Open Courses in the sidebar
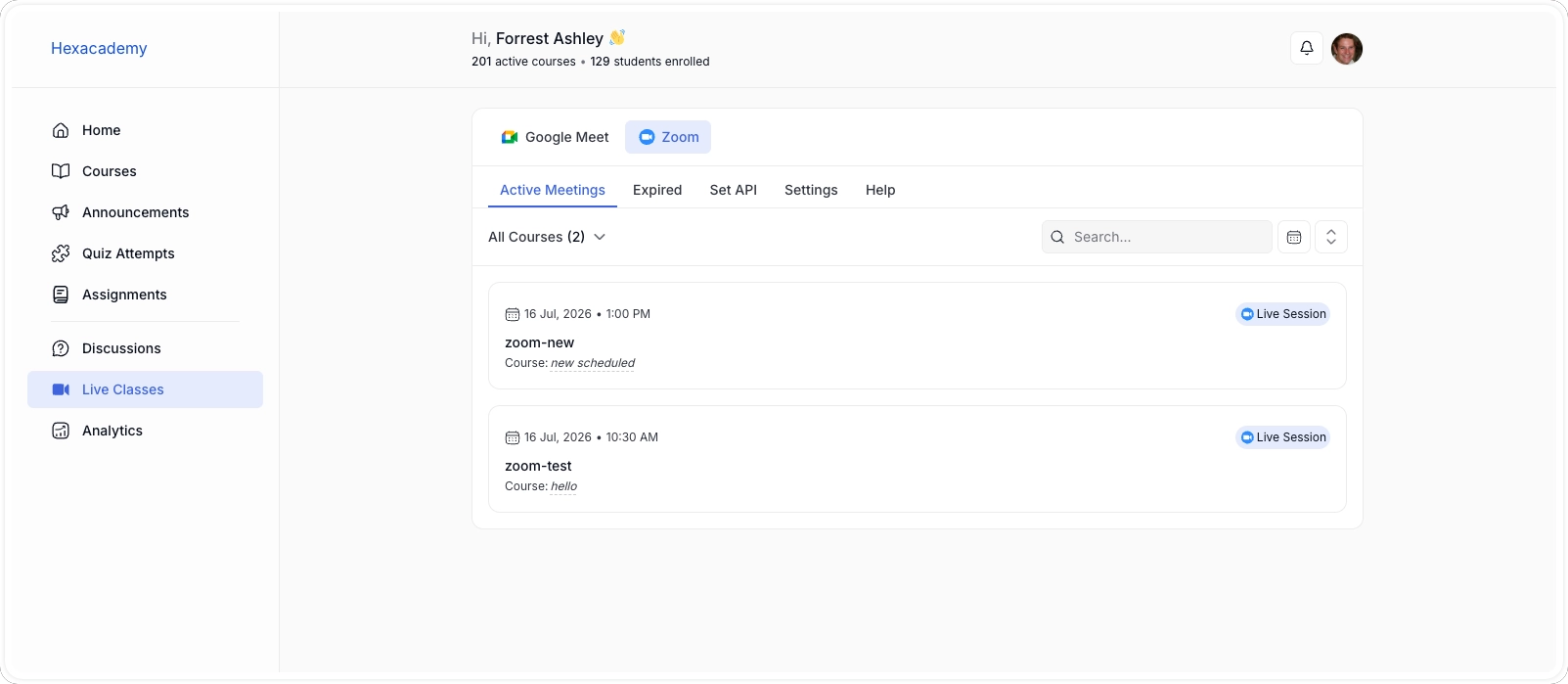Screen dimensions: 1568x684 pyautogui.click(x=145, y=171)
